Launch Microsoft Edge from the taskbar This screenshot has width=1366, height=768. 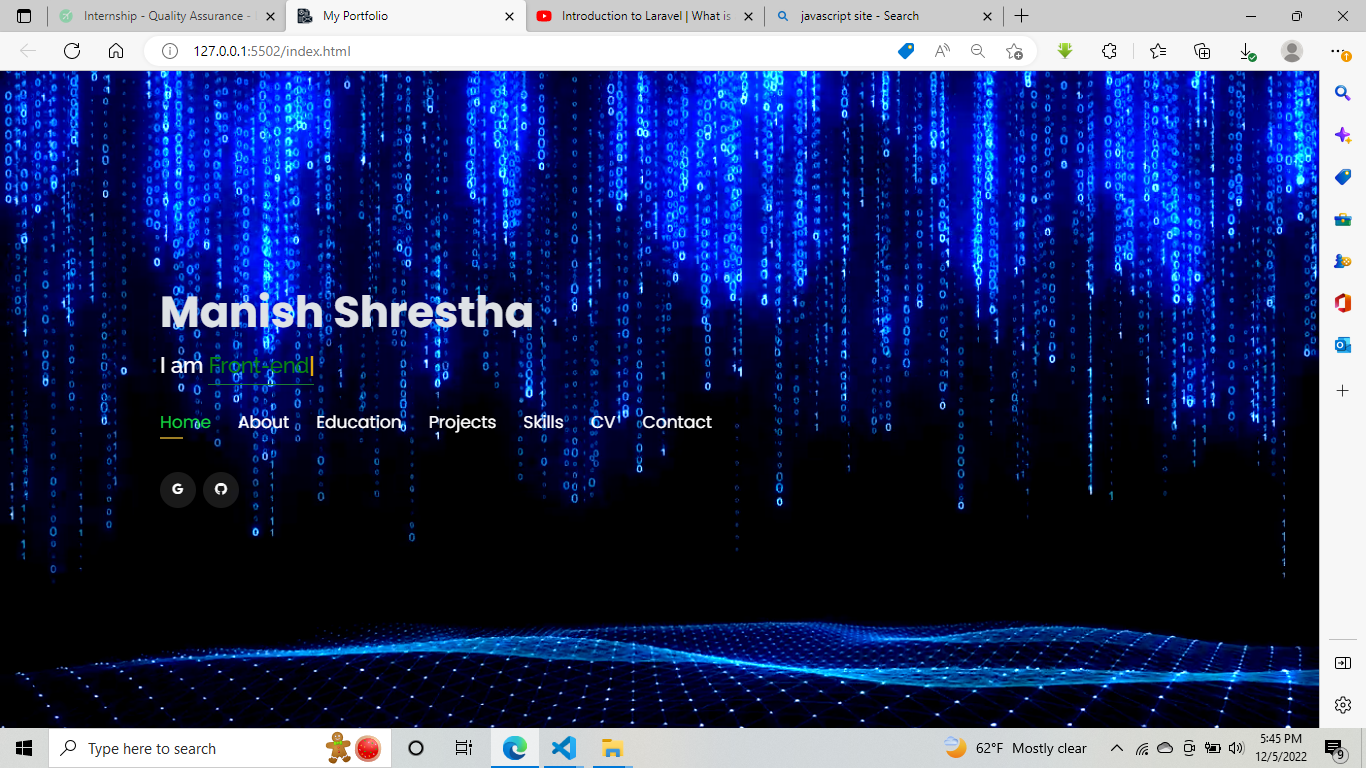[x=514, y=747]
